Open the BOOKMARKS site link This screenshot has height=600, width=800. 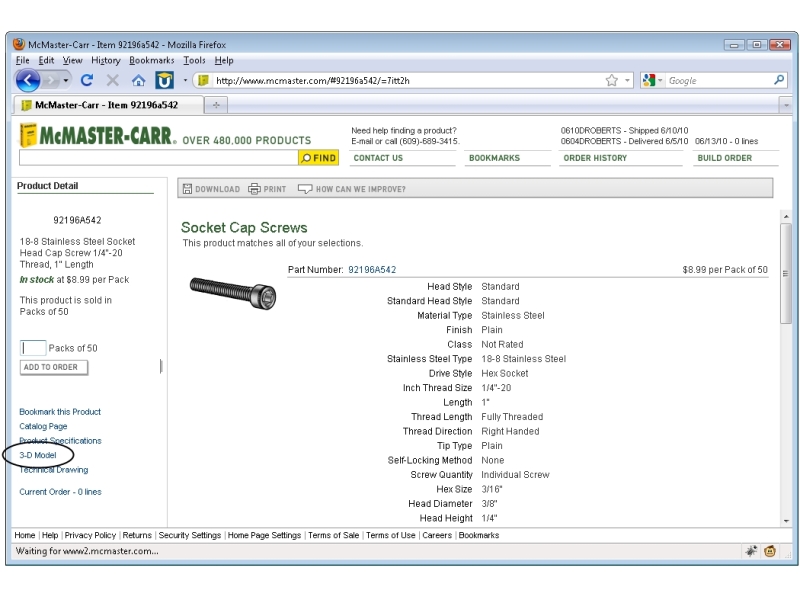[494, 158]
